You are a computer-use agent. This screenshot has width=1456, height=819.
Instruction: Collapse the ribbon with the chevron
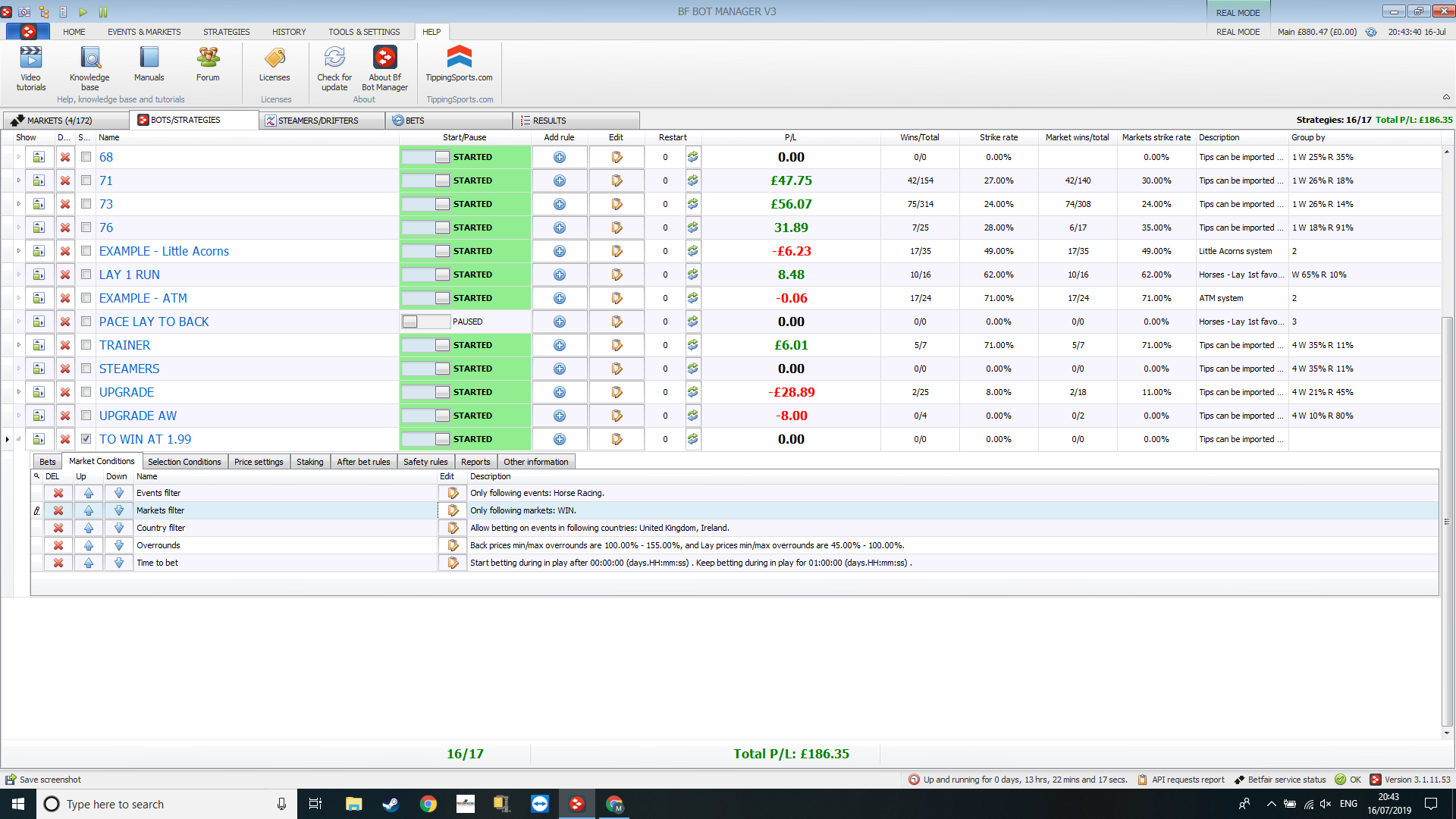tap(1446, 97)
